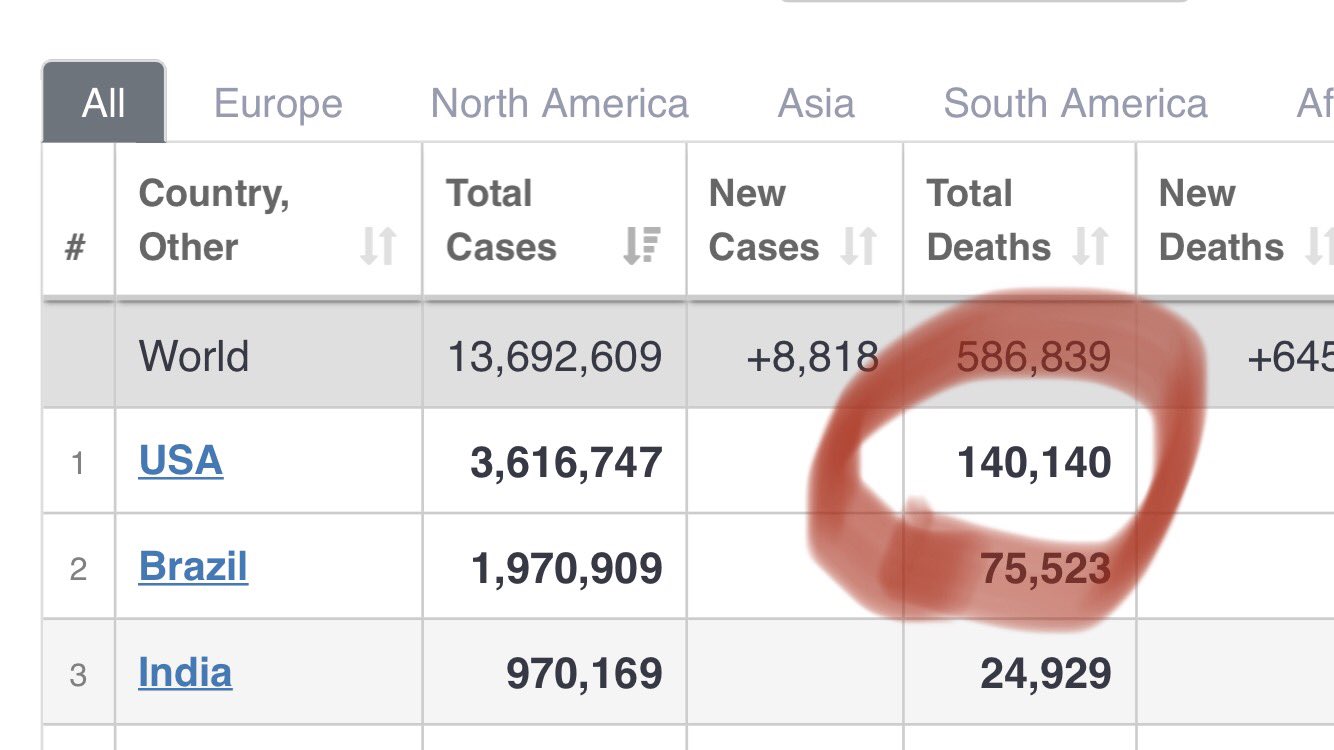Open the USA country link

pos(181,461)
